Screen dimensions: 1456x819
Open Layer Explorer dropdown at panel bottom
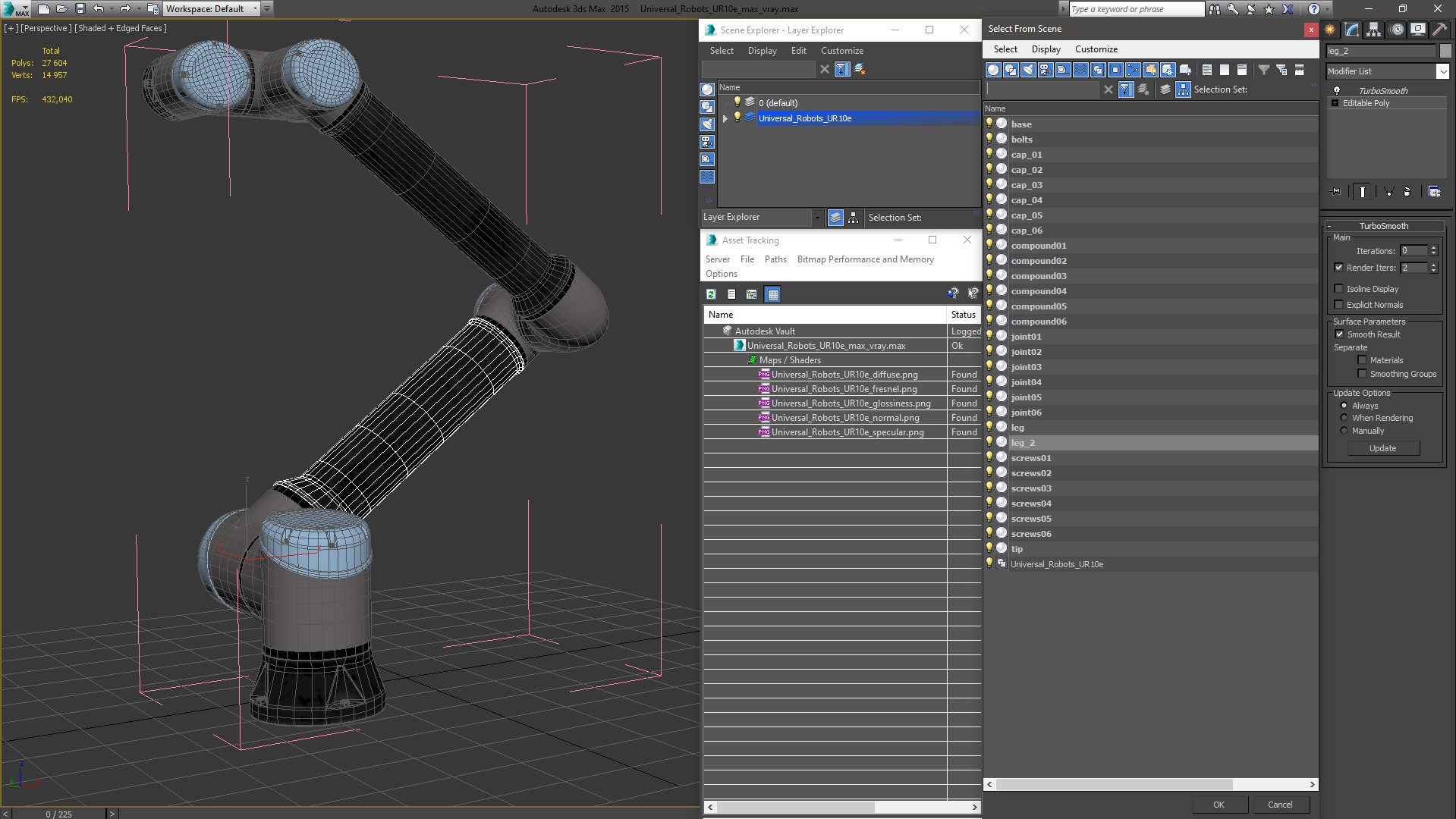click(x=817, y=218)
